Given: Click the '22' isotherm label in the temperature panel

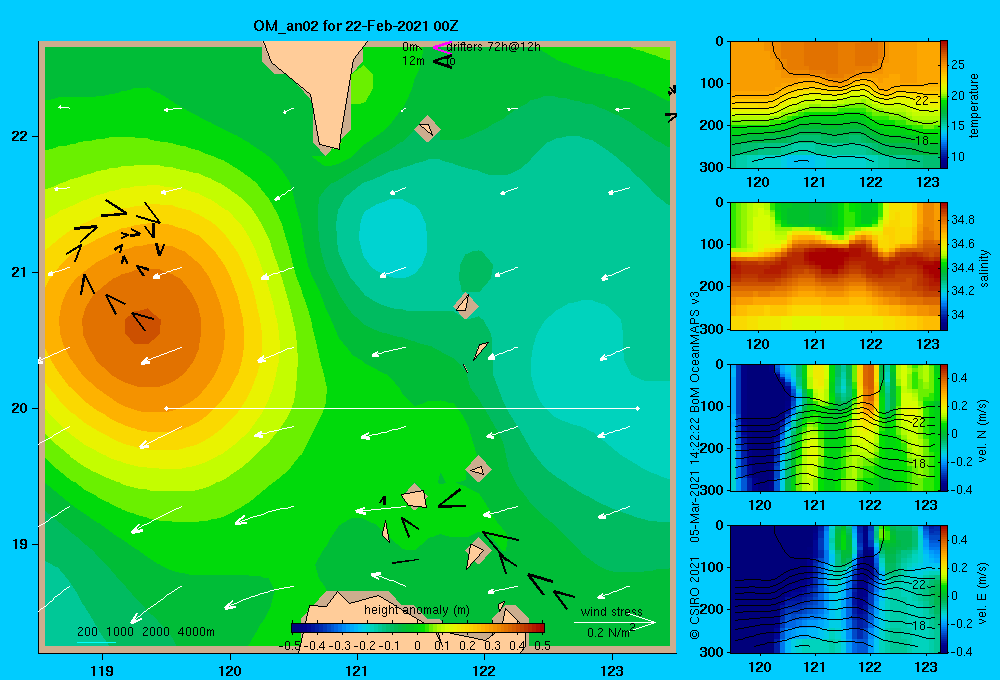Looking at the screenshot, I should [x=922, y=101].
